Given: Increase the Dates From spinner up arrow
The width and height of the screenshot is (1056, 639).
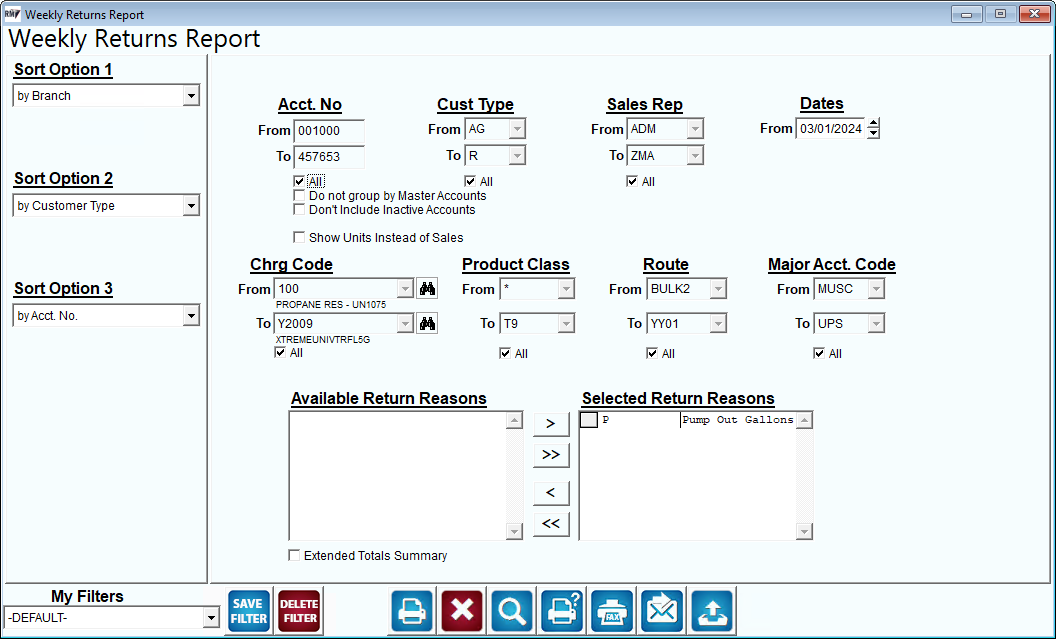Looking at the screenshot, I should point(873,123).
